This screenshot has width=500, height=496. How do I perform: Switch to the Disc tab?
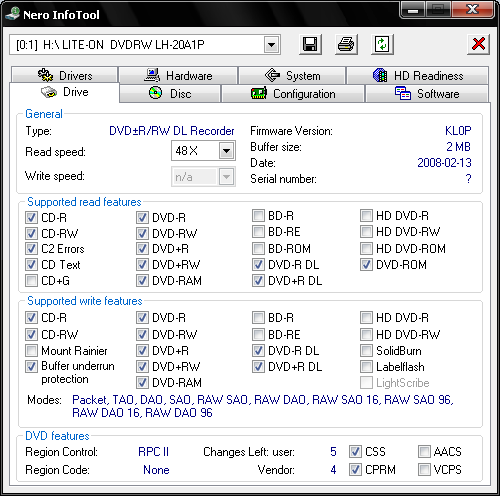170,94
